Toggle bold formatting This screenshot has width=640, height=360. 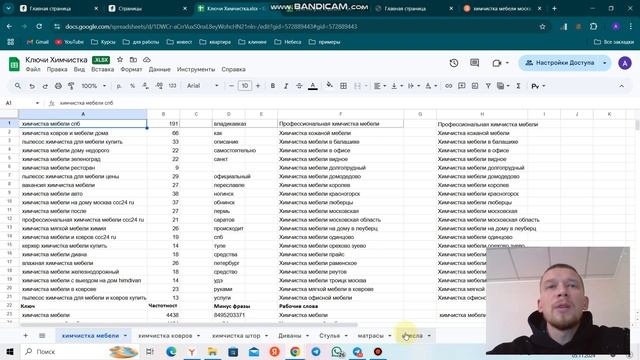[x=273, y=86]
